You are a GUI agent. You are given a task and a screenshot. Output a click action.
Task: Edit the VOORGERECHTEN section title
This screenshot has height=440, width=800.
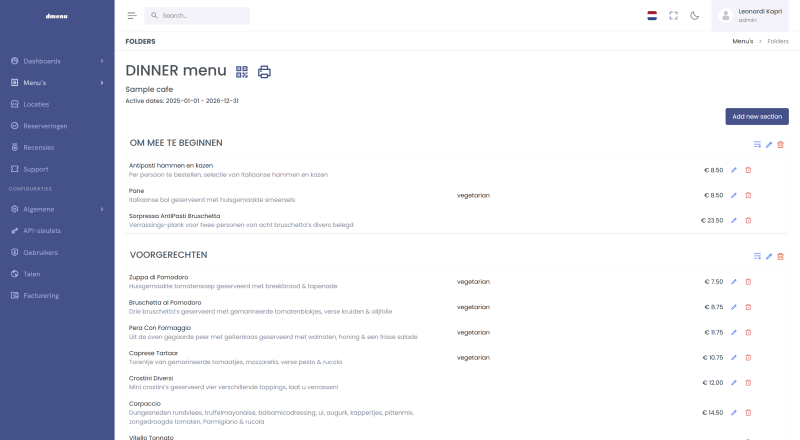(x=769, y=257)
